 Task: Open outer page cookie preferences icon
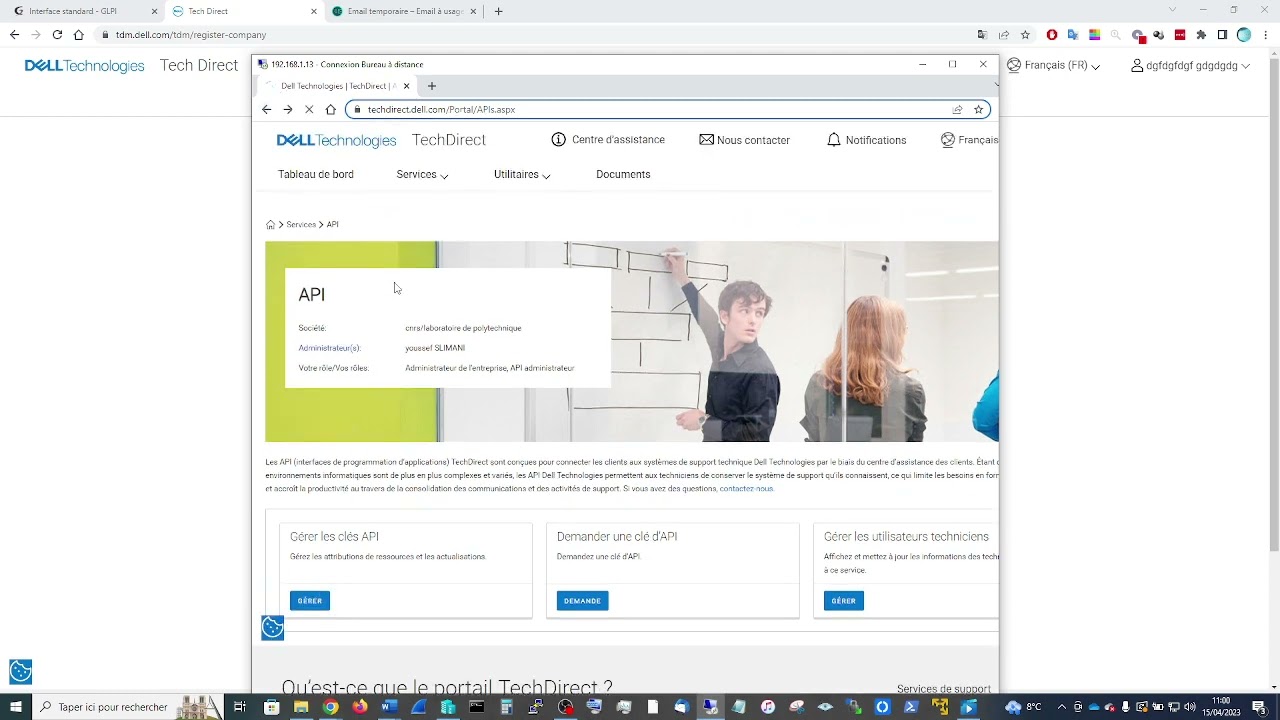click(20, 671)
